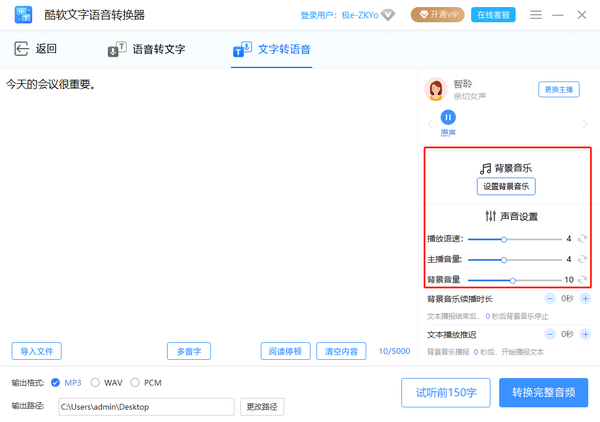The height and width of the screenshot is (422, 600).
Task: Click in the text editor with 今天的会议很重要
Action: 209,205
